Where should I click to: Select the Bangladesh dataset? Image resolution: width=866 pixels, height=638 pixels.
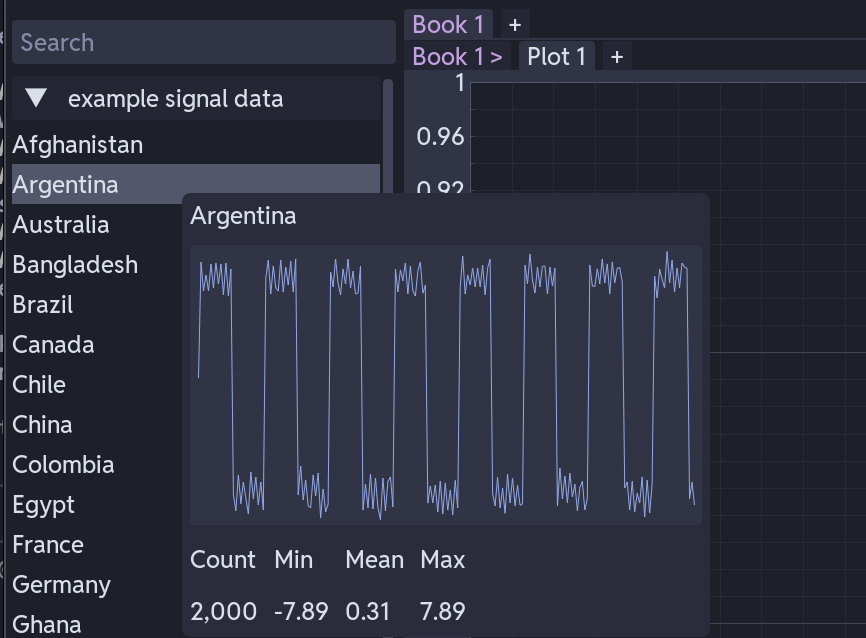(x=74, y=265)
